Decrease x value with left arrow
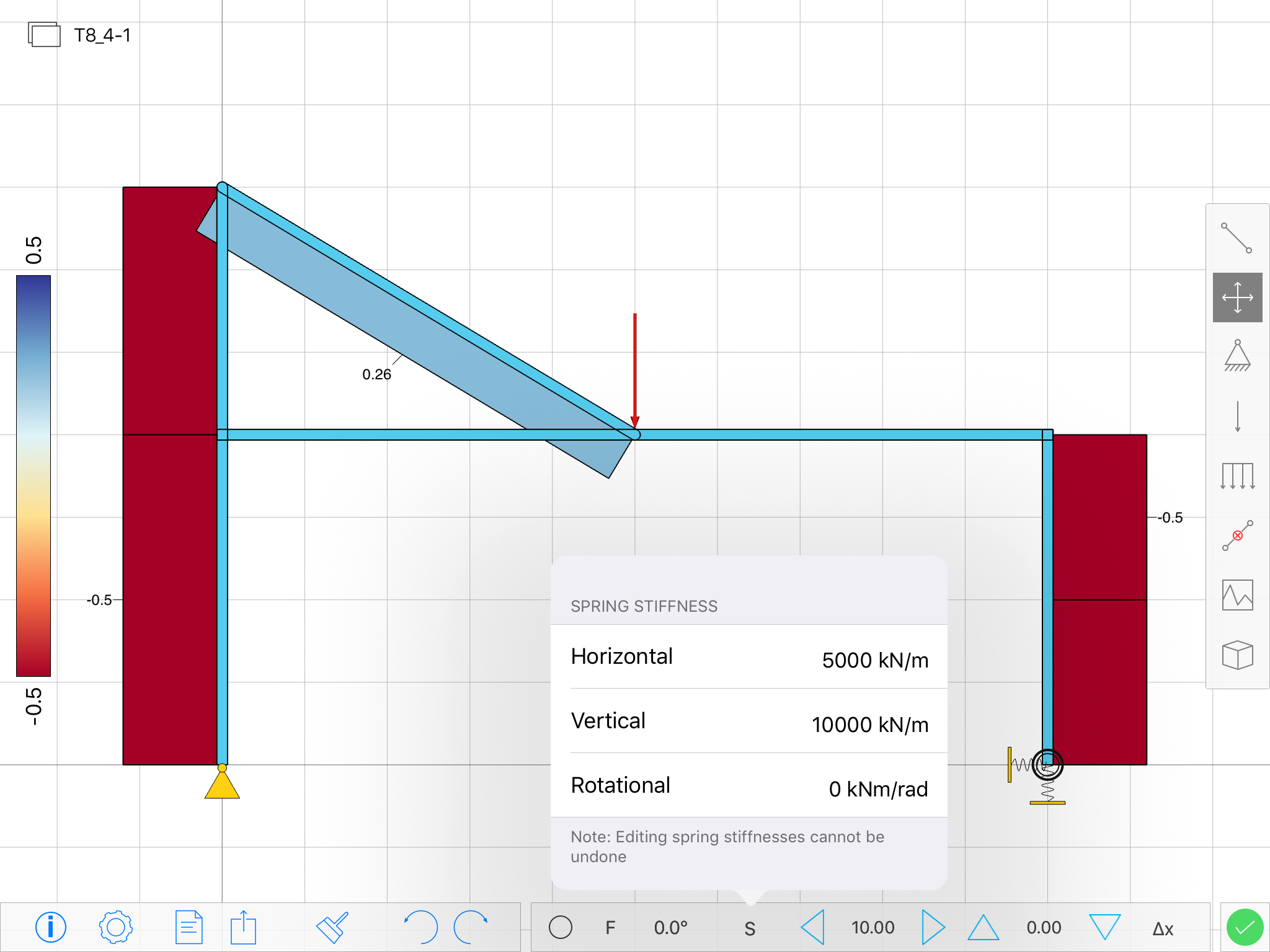This screenshot has width=1270, height=952. tap(813, 928)
